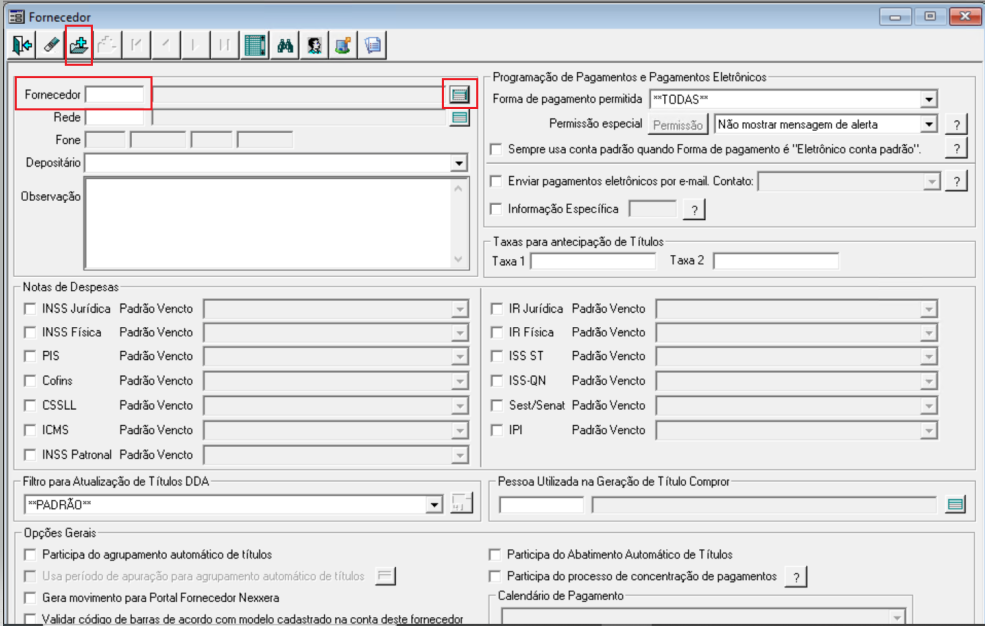Check the Sest/Senat checkbox
This screenshot has width=985, height=626.
tap(497, 405)
